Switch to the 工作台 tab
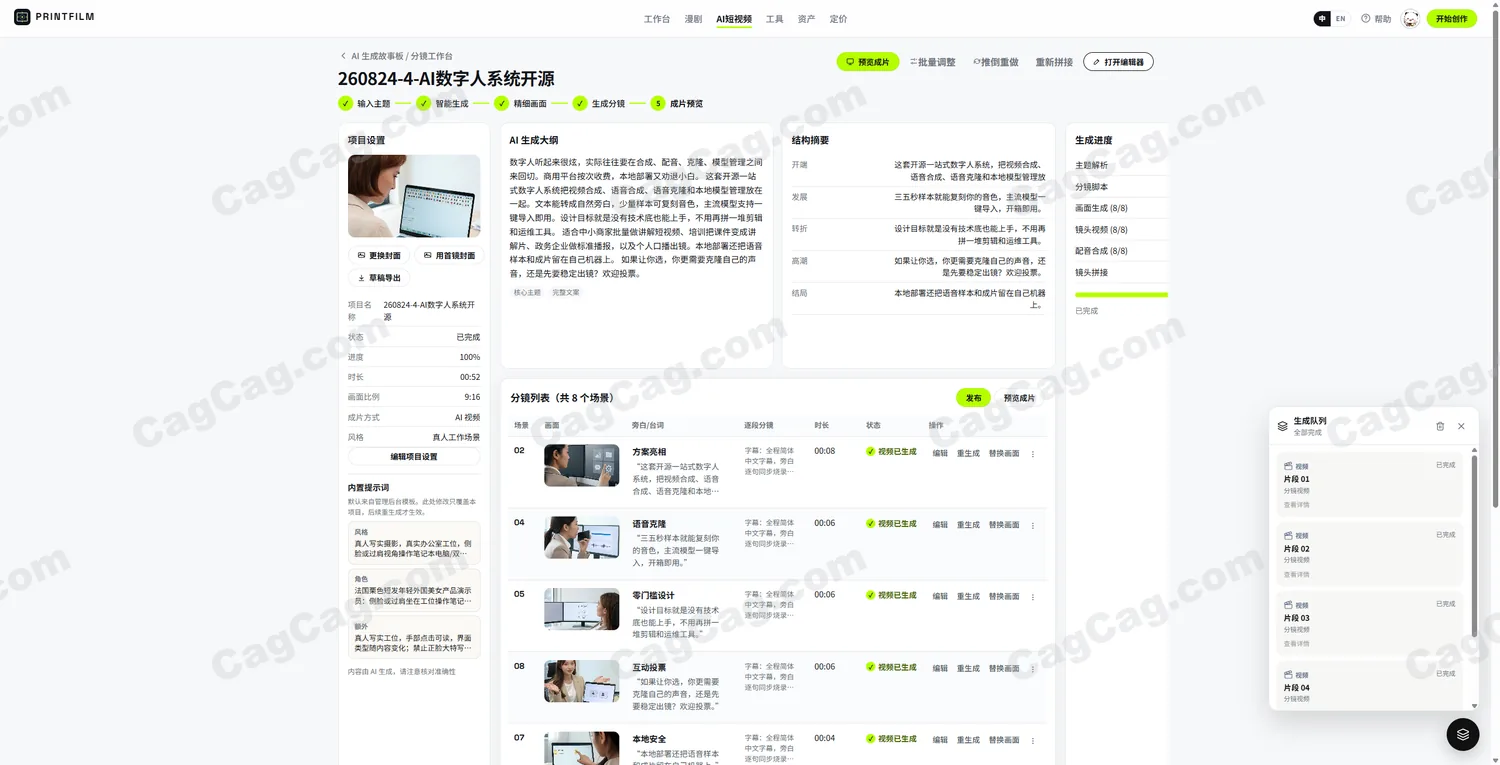 pyautogui.click(x=657, y=19)
